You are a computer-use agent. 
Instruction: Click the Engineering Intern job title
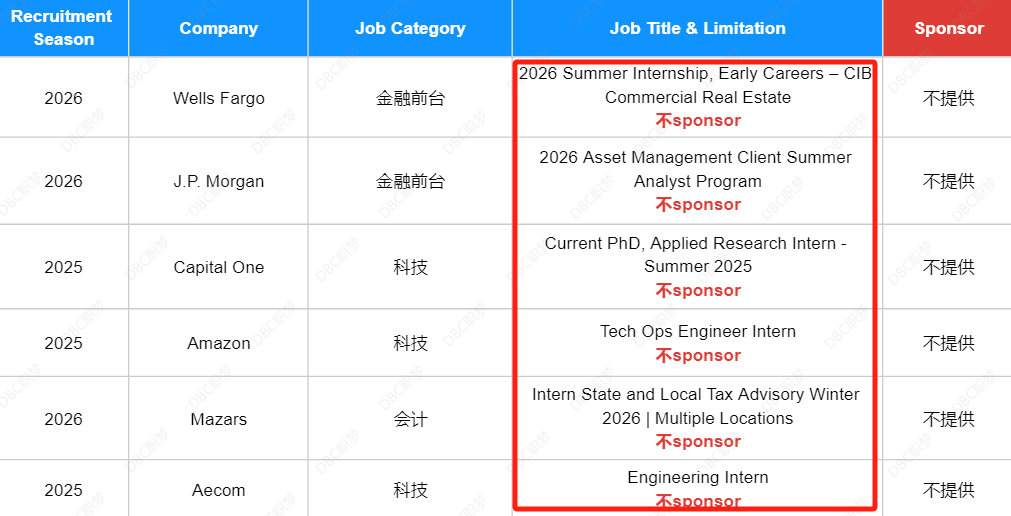coord(698,477)
